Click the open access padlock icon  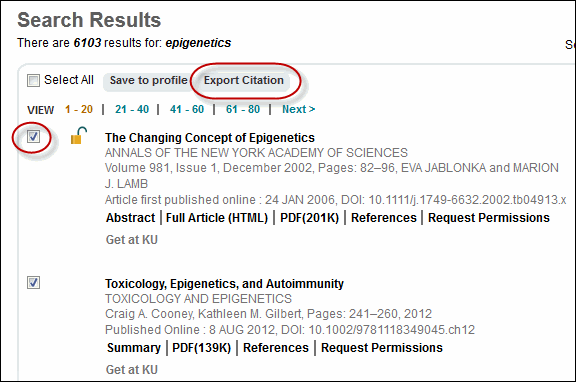tap(79, 136)
